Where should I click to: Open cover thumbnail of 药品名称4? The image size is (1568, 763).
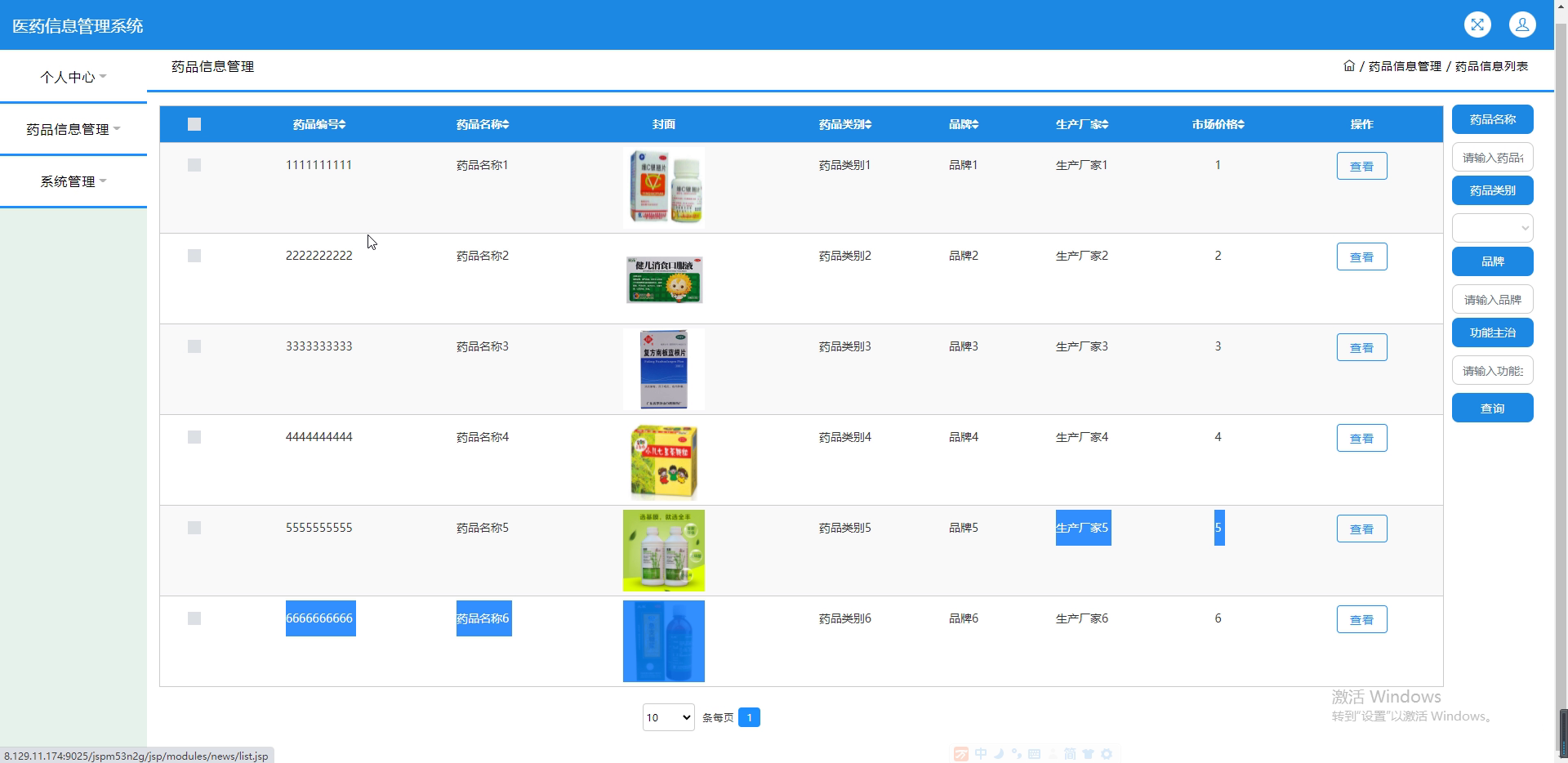tap(664, 460)
